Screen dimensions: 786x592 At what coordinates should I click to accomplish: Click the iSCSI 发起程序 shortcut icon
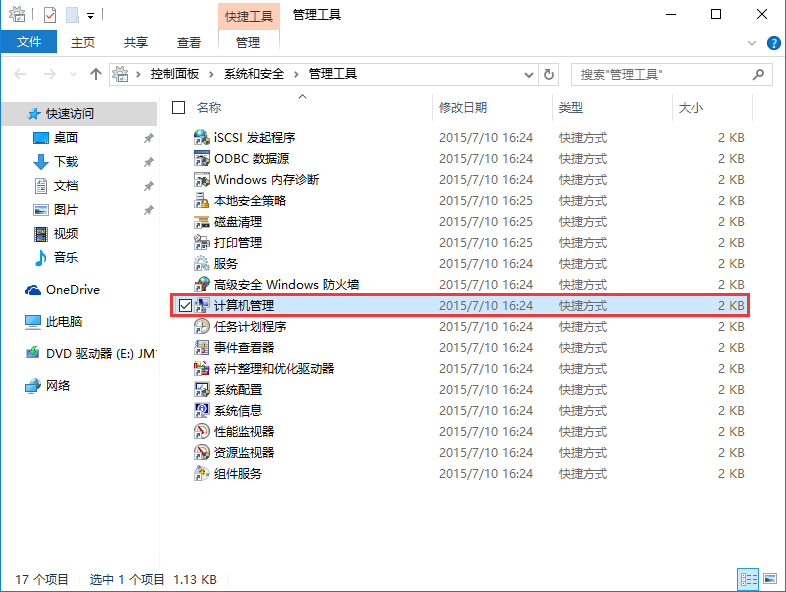tap(201, 138)
